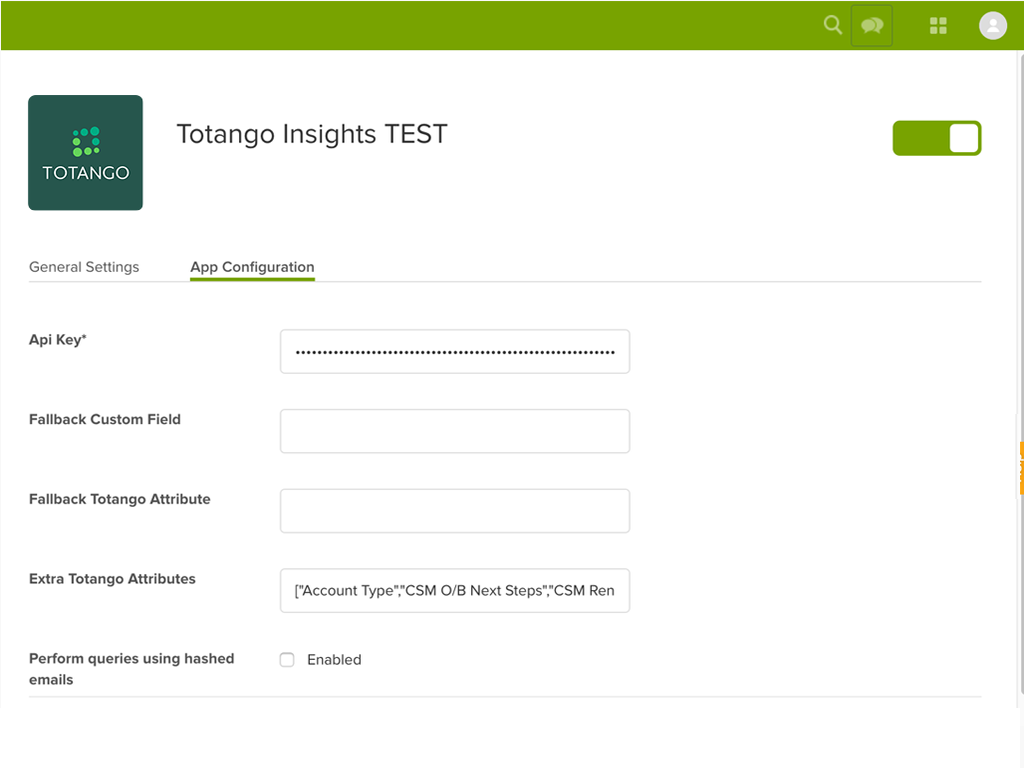The width and height of the screenshot is (1024, 768).
Task: Click into the Api Key field
Action: 455,352
